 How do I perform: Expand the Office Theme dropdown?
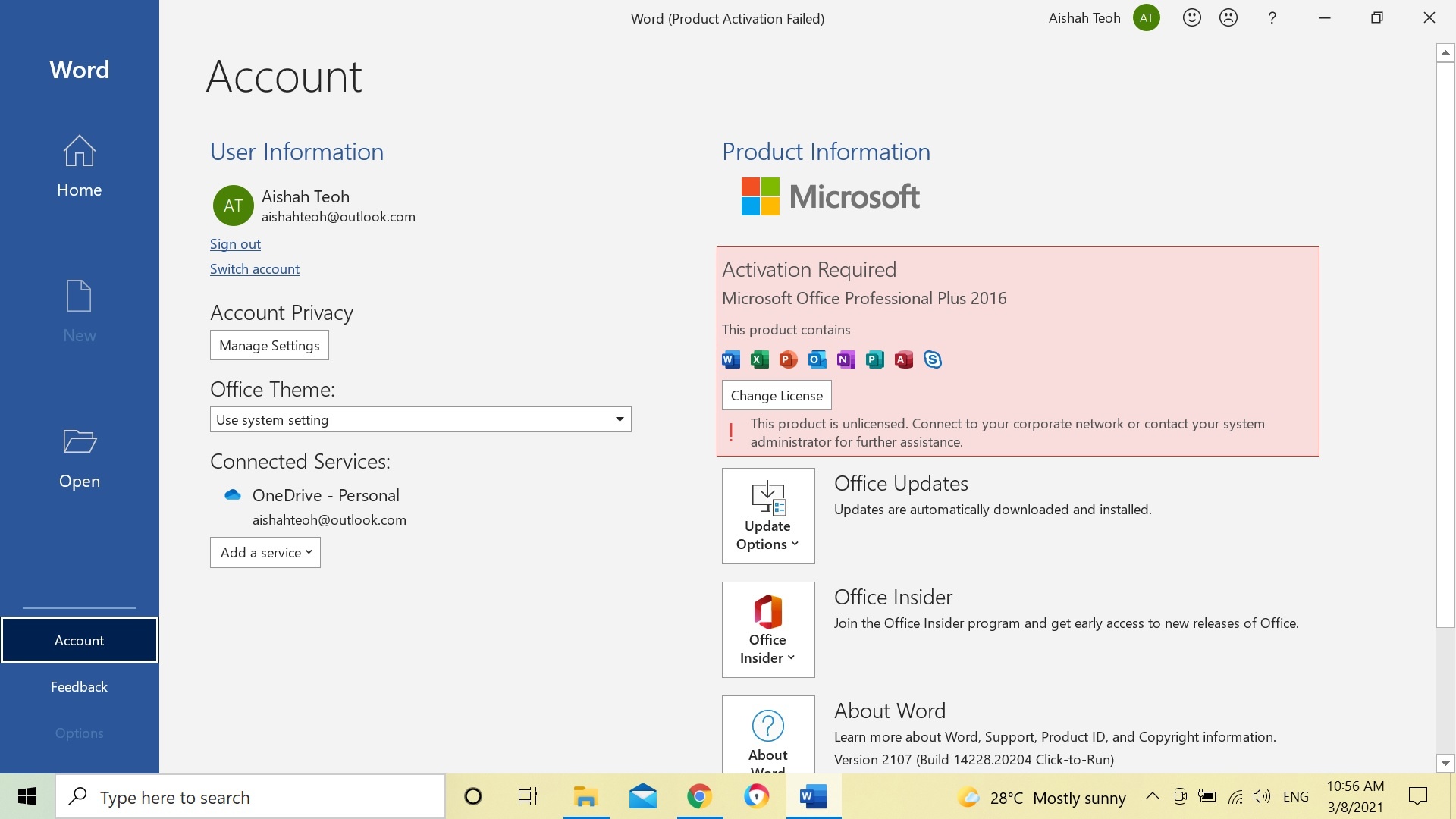click(420, 419)
